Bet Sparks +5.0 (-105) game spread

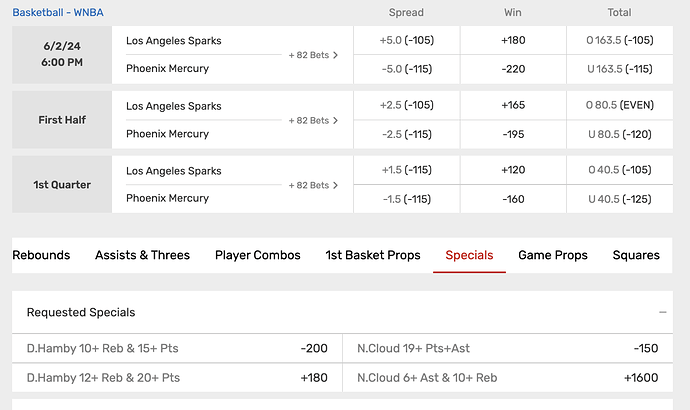pyautogui.click(x=407, y=41)
